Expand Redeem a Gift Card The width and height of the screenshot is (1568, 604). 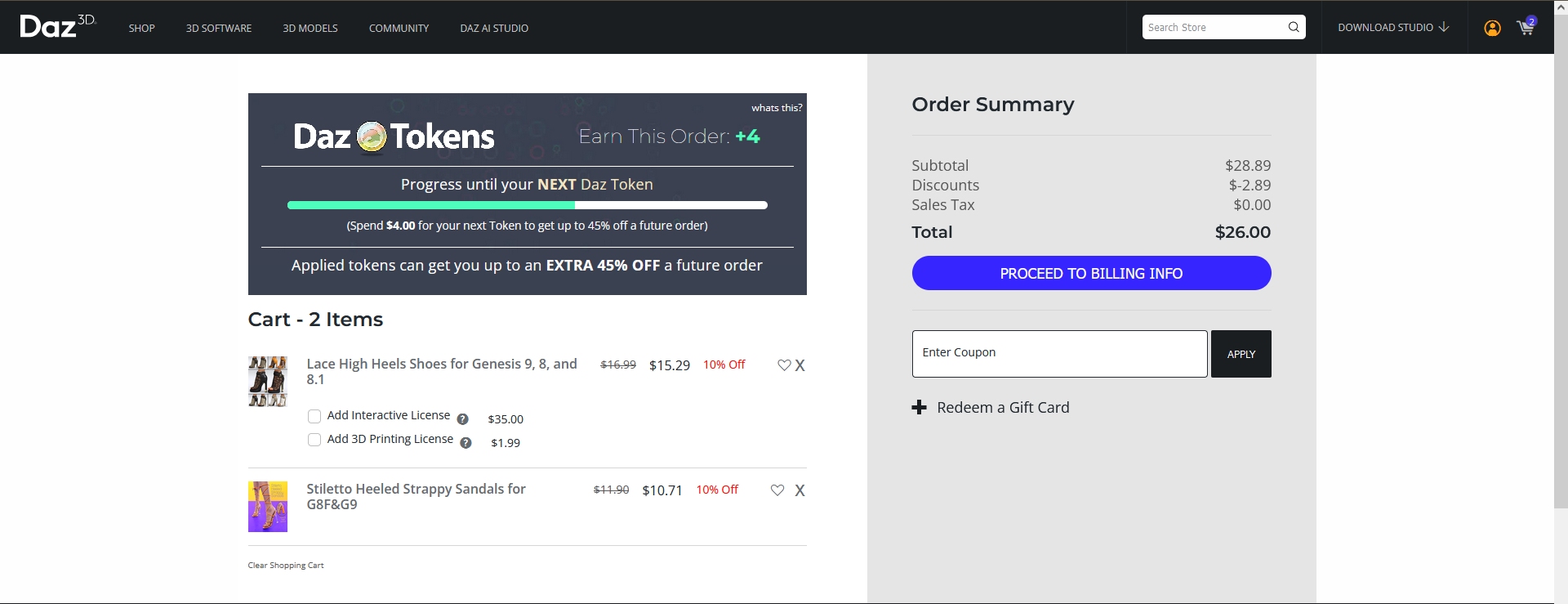click(991, 407)
